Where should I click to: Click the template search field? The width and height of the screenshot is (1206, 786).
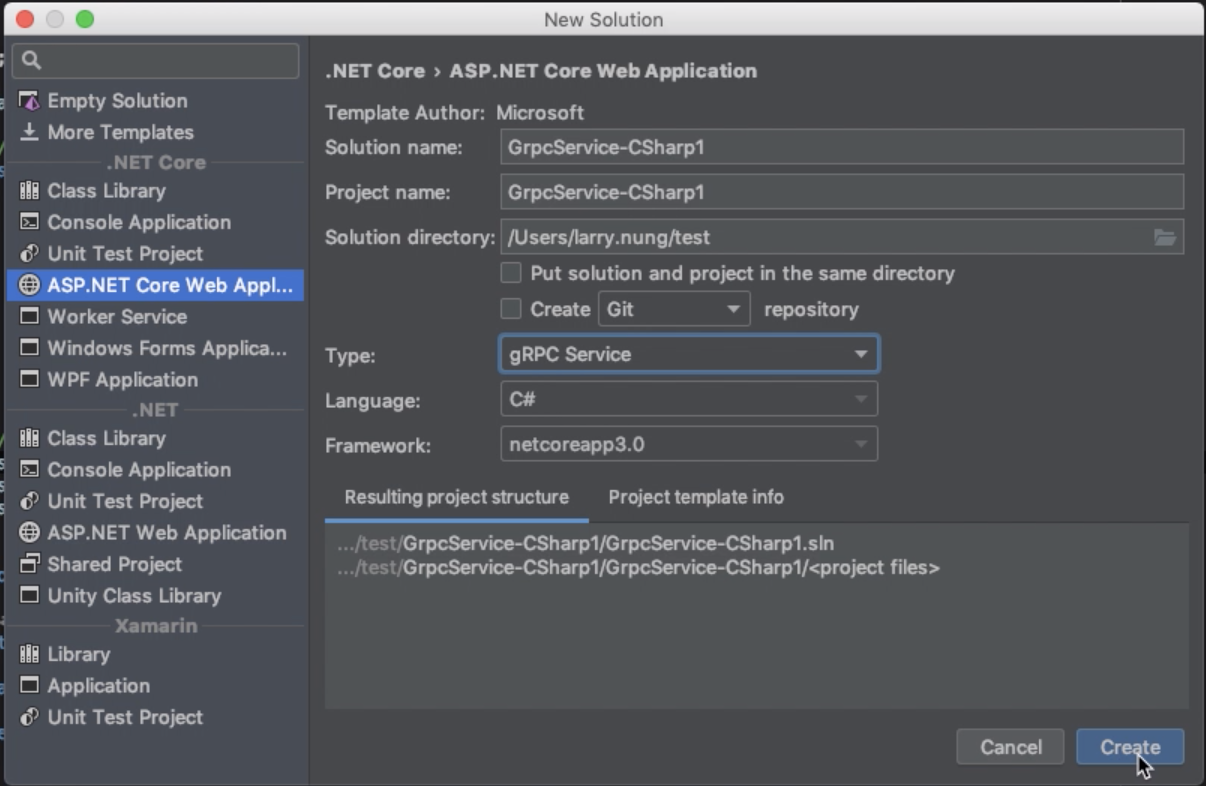point(155,61)
